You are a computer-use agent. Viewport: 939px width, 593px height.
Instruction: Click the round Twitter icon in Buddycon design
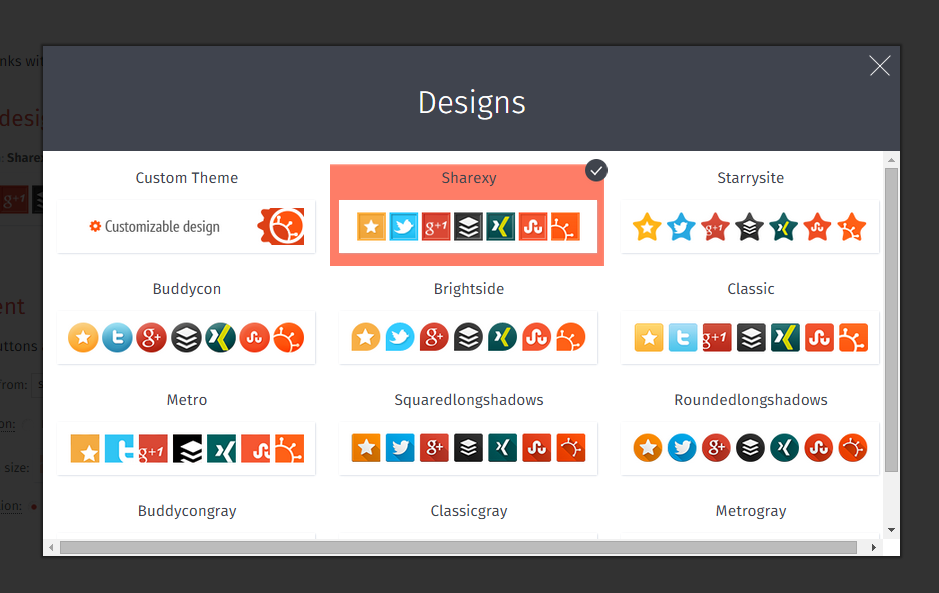(117, 338)
